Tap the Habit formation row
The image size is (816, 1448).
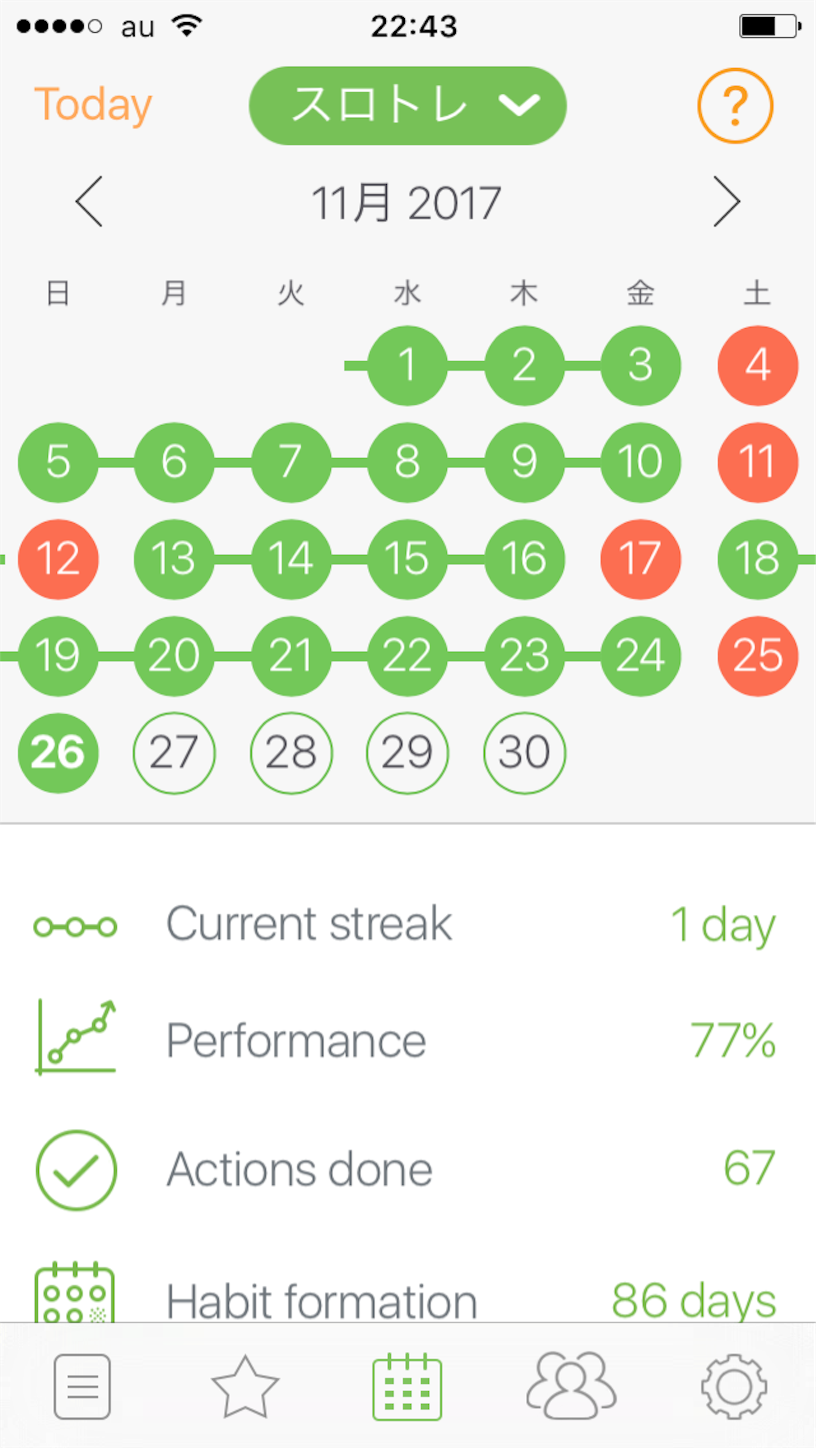407,1300
